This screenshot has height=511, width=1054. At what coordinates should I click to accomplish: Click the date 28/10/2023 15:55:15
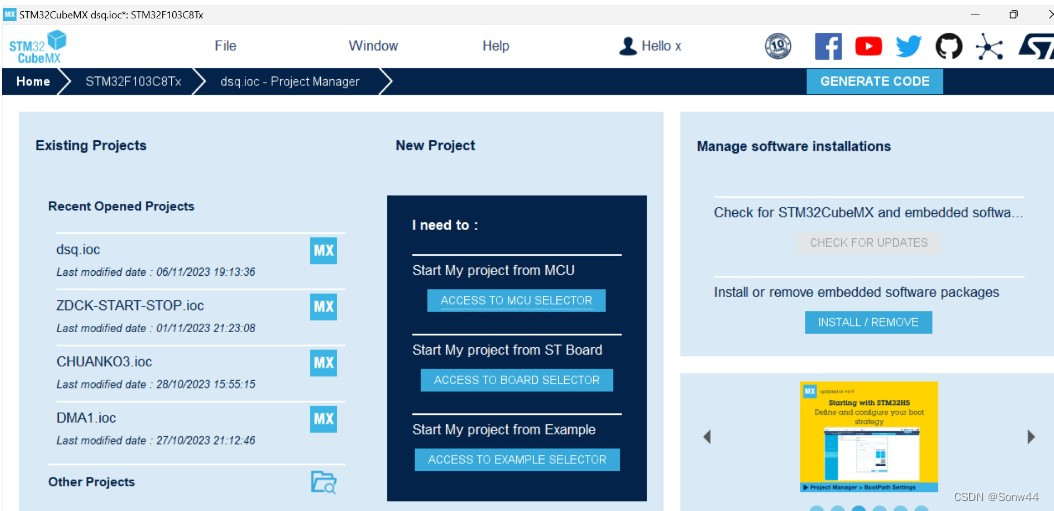[206, 385]
